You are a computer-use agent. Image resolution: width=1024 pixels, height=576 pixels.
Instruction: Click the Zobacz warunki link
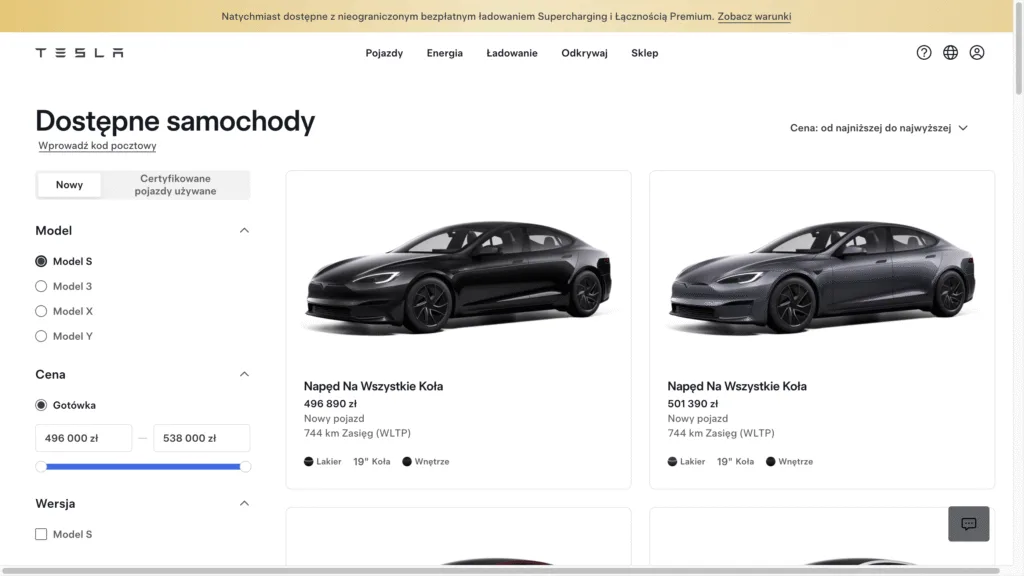754,17
